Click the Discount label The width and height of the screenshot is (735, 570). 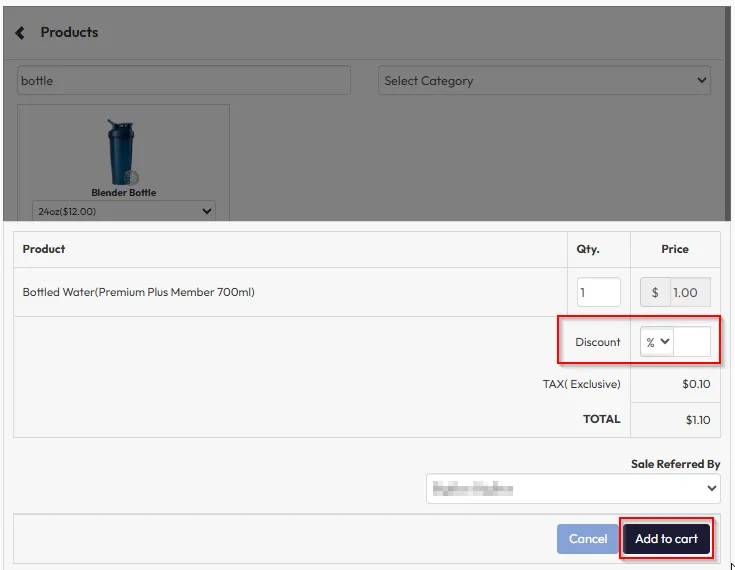(598, 342)
